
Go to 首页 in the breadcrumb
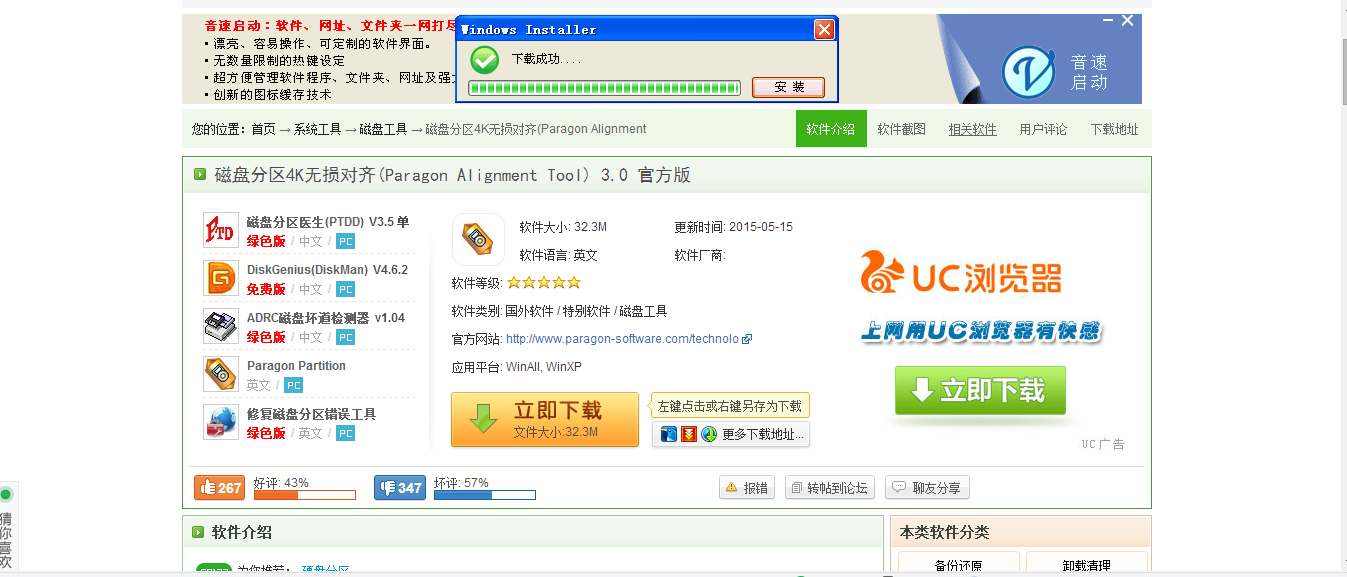[263, 129]
